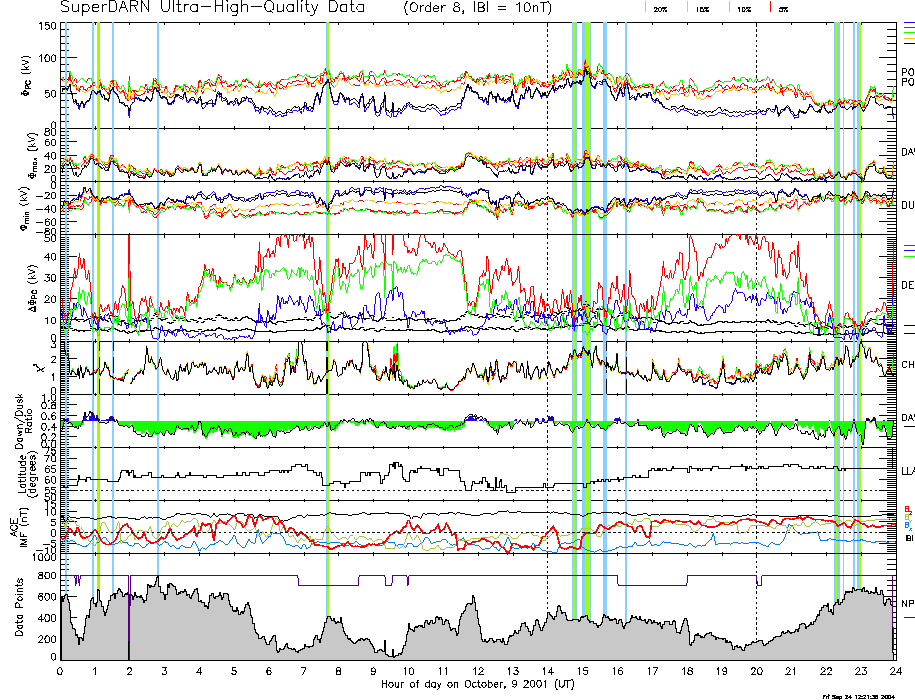Viewport: 915px width, 700px height.
Task: Click the 20% legend label at top
Action: click(660, 8)
